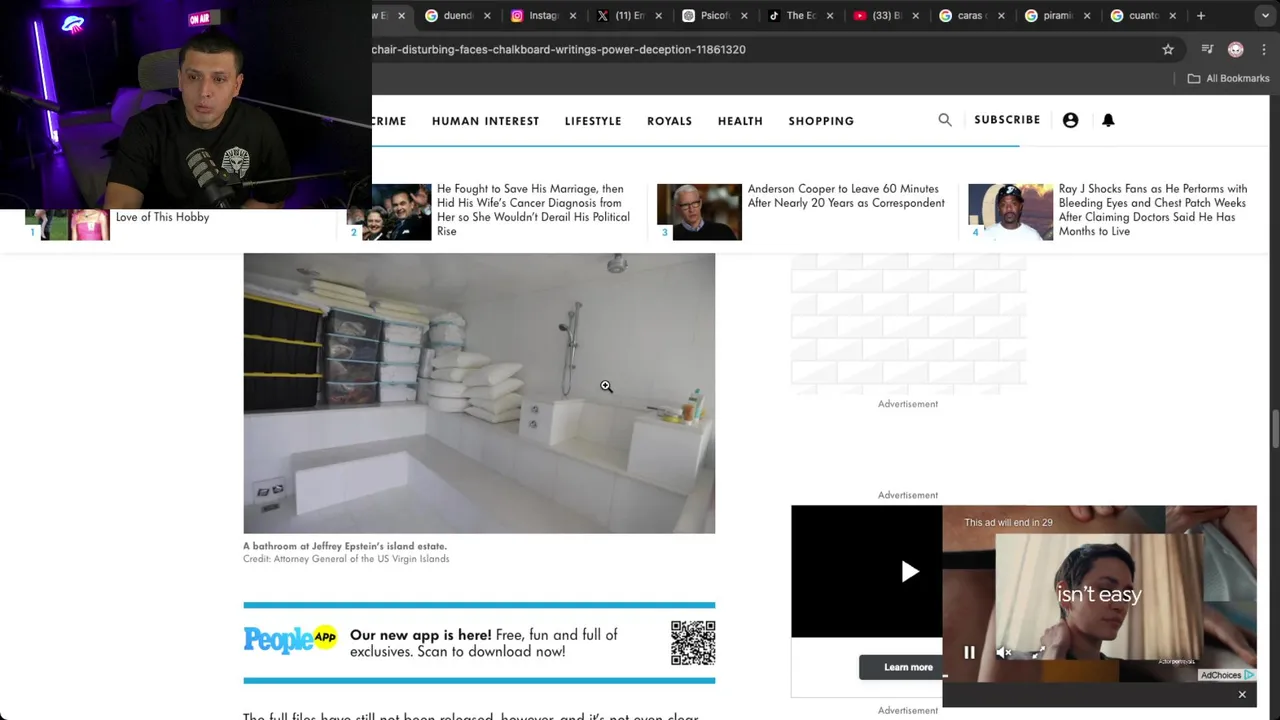Close the piramid tab
Screen dimensions: 1280x720
[x=1087, y=16]
